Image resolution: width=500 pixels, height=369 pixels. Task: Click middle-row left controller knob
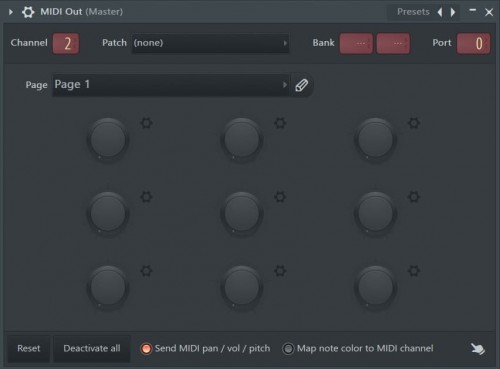[108, 213]
